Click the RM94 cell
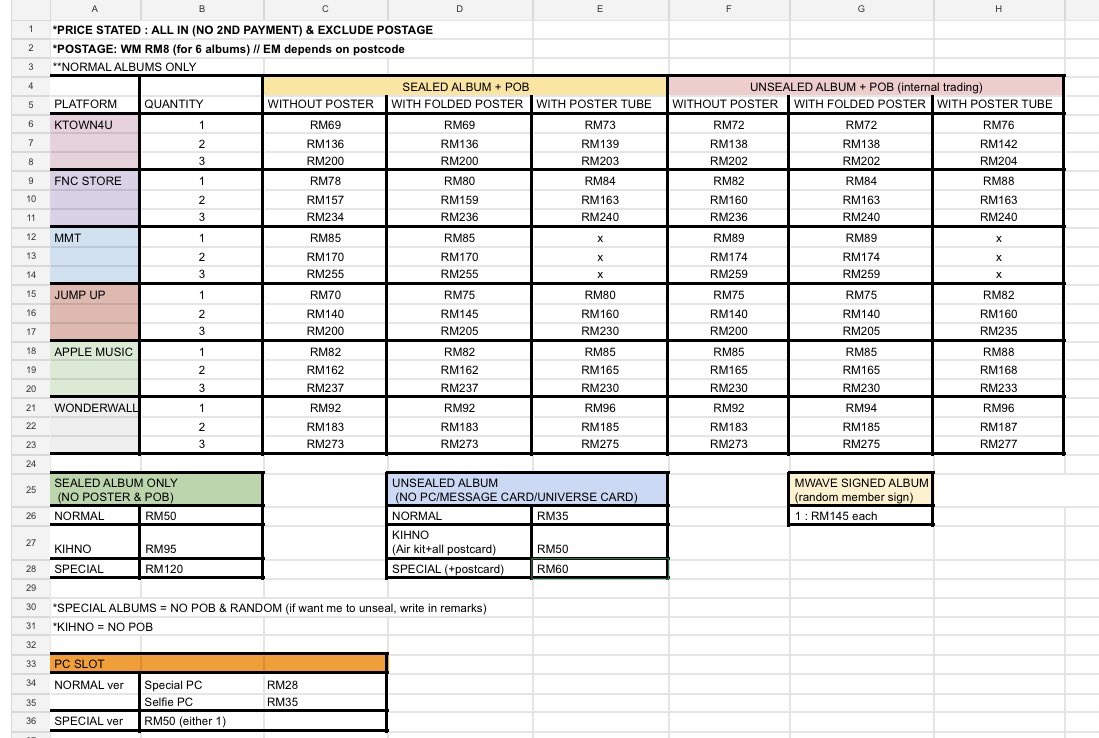The image size is (1099, 738). (861, 408)
